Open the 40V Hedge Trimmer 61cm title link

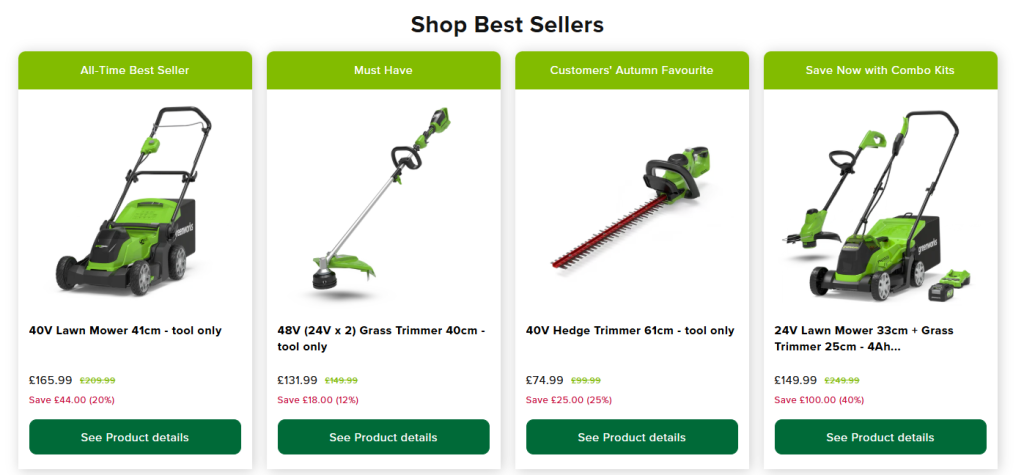tap(630, 331)
